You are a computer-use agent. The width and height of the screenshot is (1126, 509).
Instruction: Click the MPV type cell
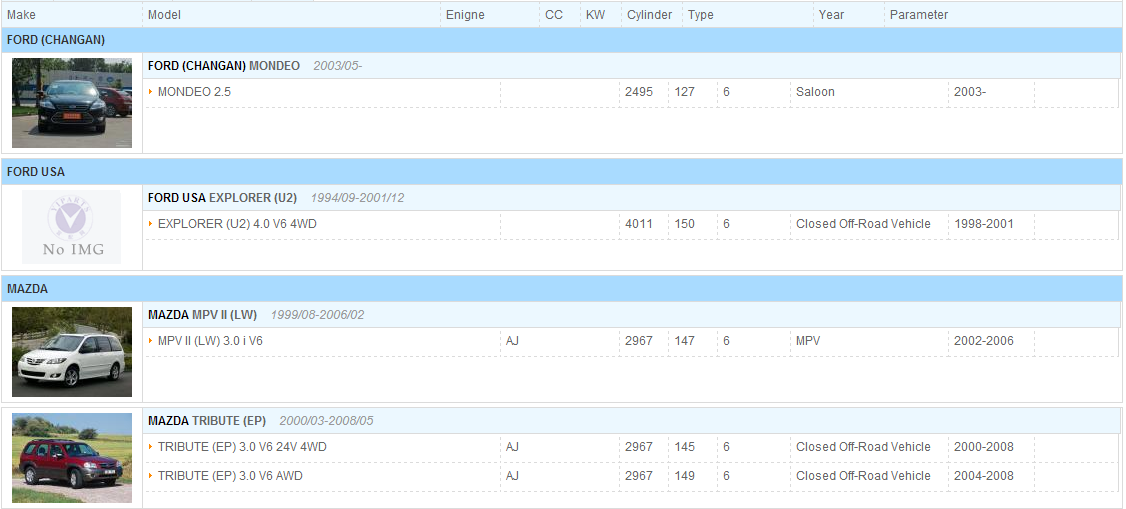808,341
